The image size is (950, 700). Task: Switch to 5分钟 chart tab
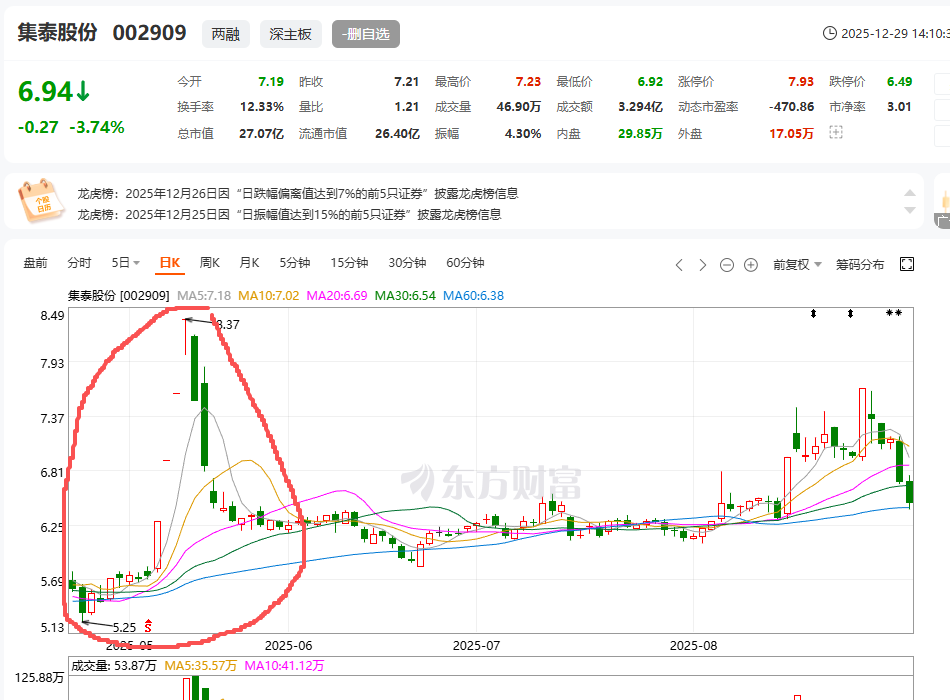[295, 263]
